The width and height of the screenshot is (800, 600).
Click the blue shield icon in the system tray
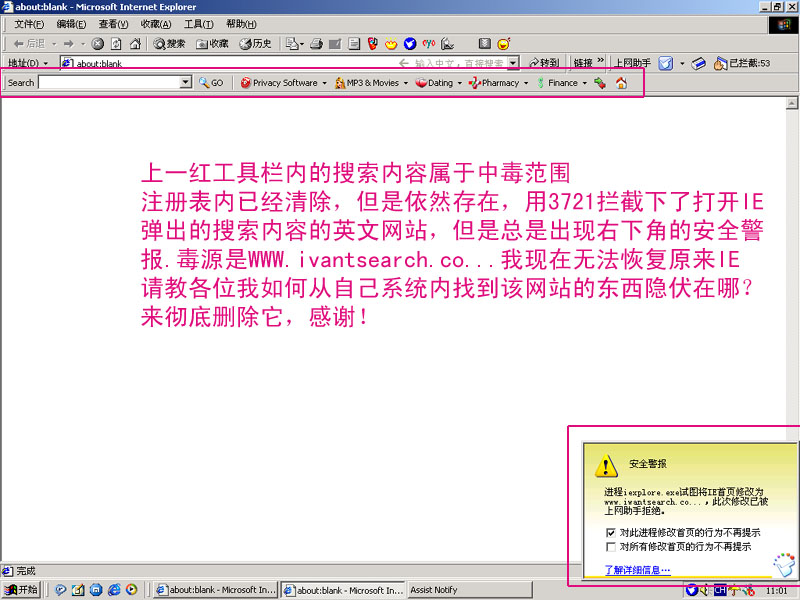(691, 590)
